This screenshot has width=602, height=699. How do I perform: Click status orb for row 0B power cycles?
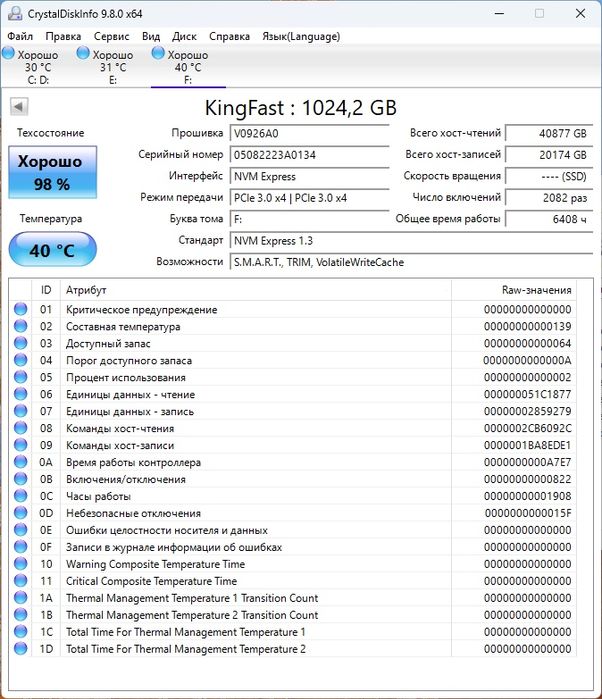click(x=21, y=478)
